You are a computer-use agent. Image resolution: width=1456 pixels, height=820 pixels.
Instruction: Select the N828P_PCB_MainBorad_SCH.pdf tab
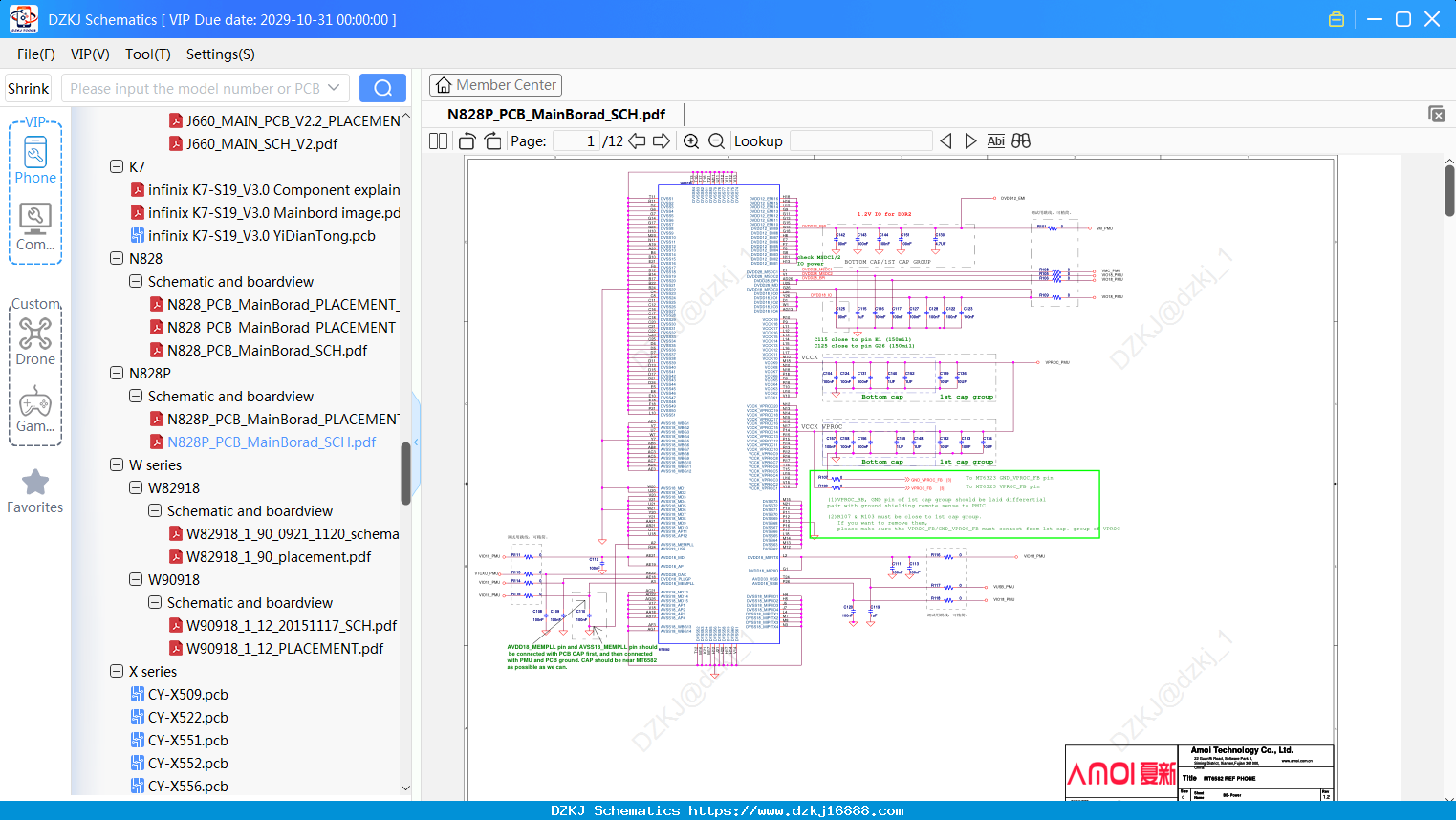[x=556, y=114]
